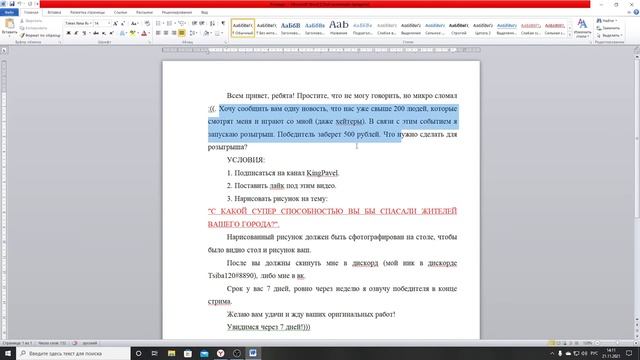Click the Save icon in quick access toolbar
The image size is (640, 360).
pyautogui.click(x=12, y=4)
